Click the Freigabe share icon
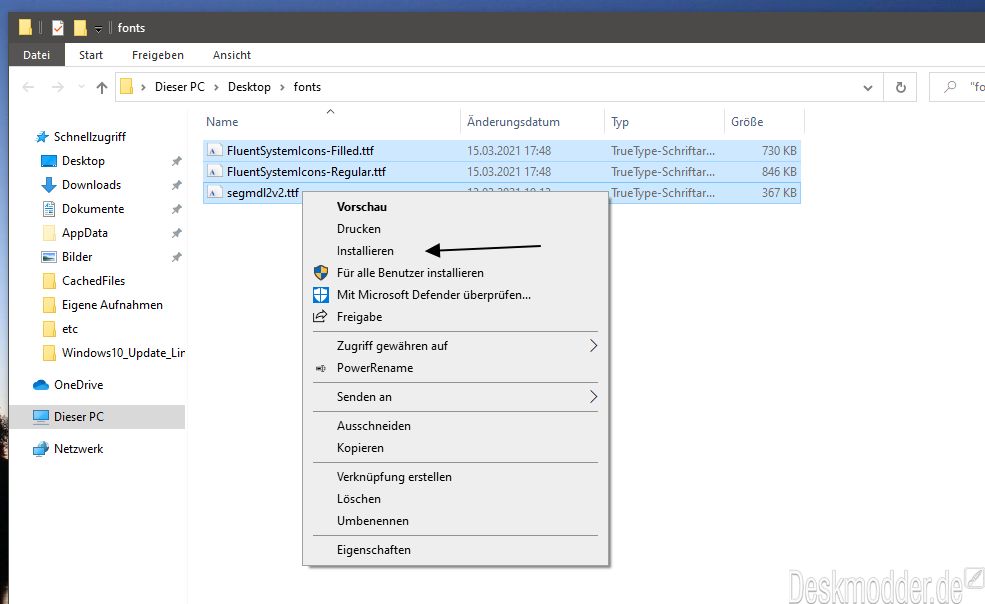985x604 pixels. point(320,317)
